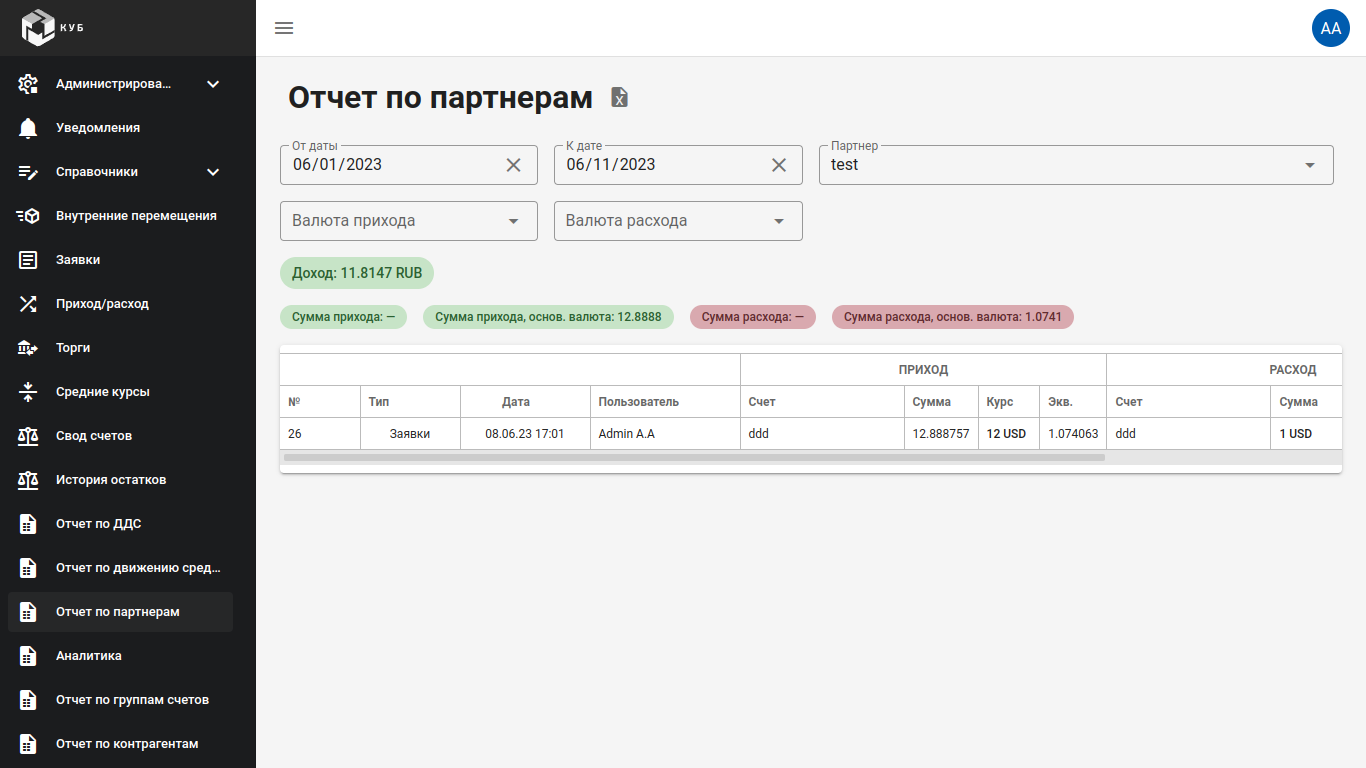
Task: Open Торги menu item
Action: tap(120, 348)
